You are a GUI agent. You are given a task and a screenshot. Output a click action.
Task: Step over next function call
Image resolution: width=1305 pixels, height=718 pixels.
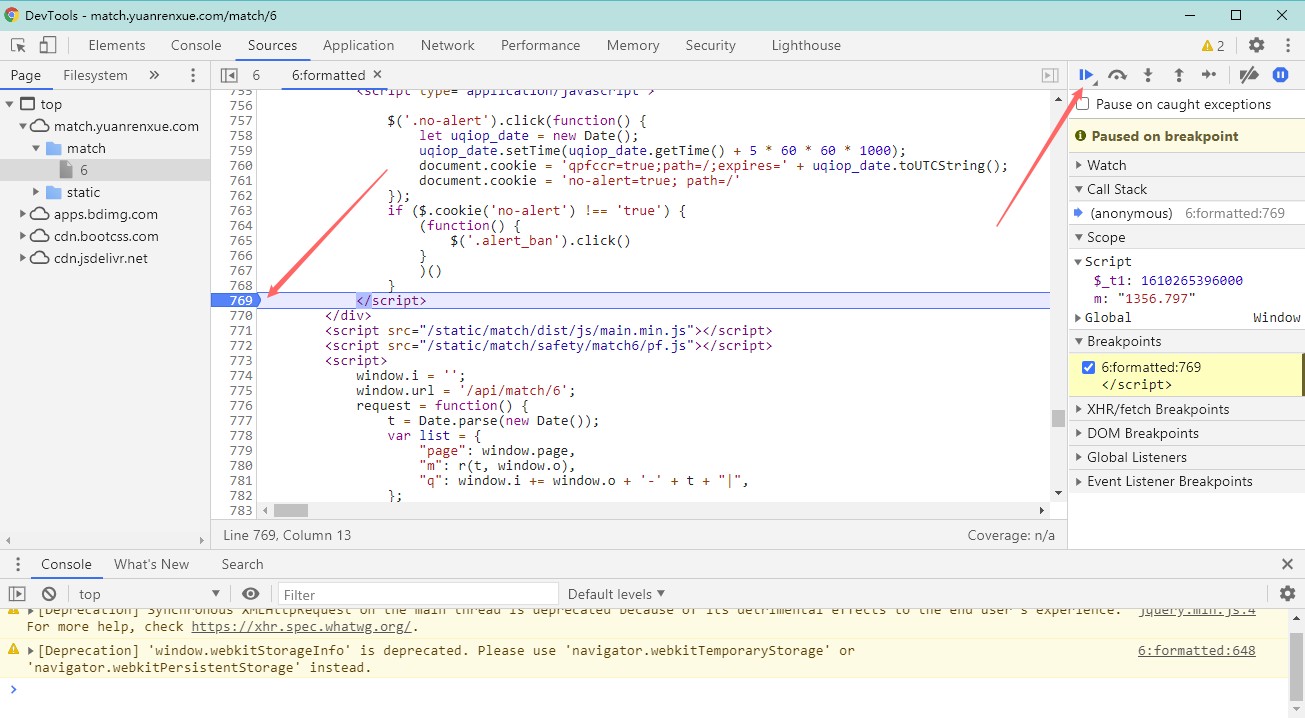point(1118,75)
